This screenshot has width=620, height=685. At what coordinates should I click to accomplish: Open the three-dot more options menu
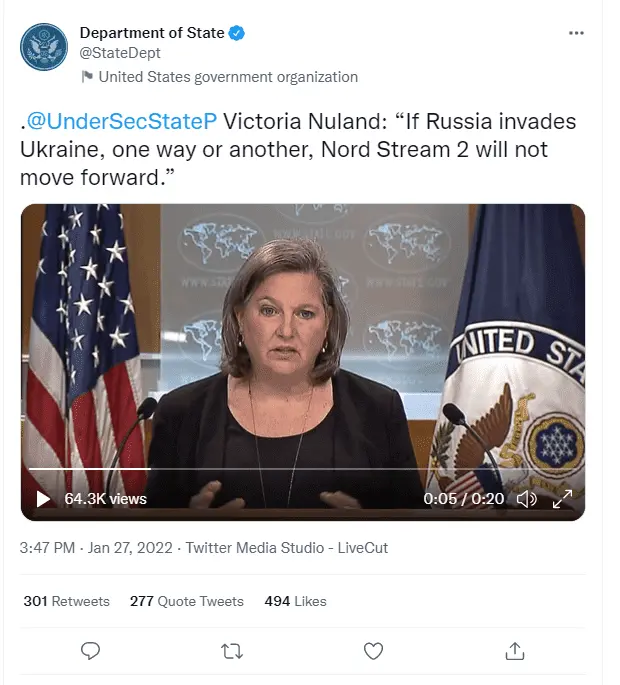point(576,33)
